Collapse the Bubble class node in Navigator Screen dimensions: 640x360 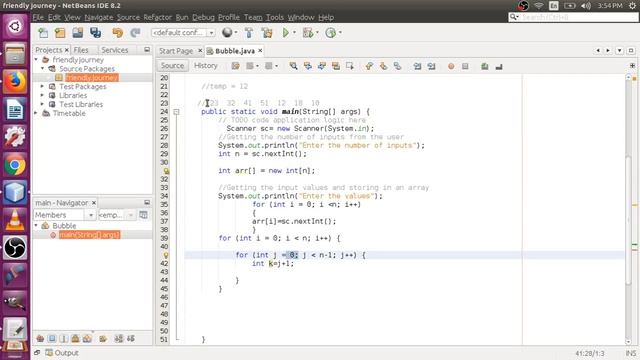tap(36, 226)
